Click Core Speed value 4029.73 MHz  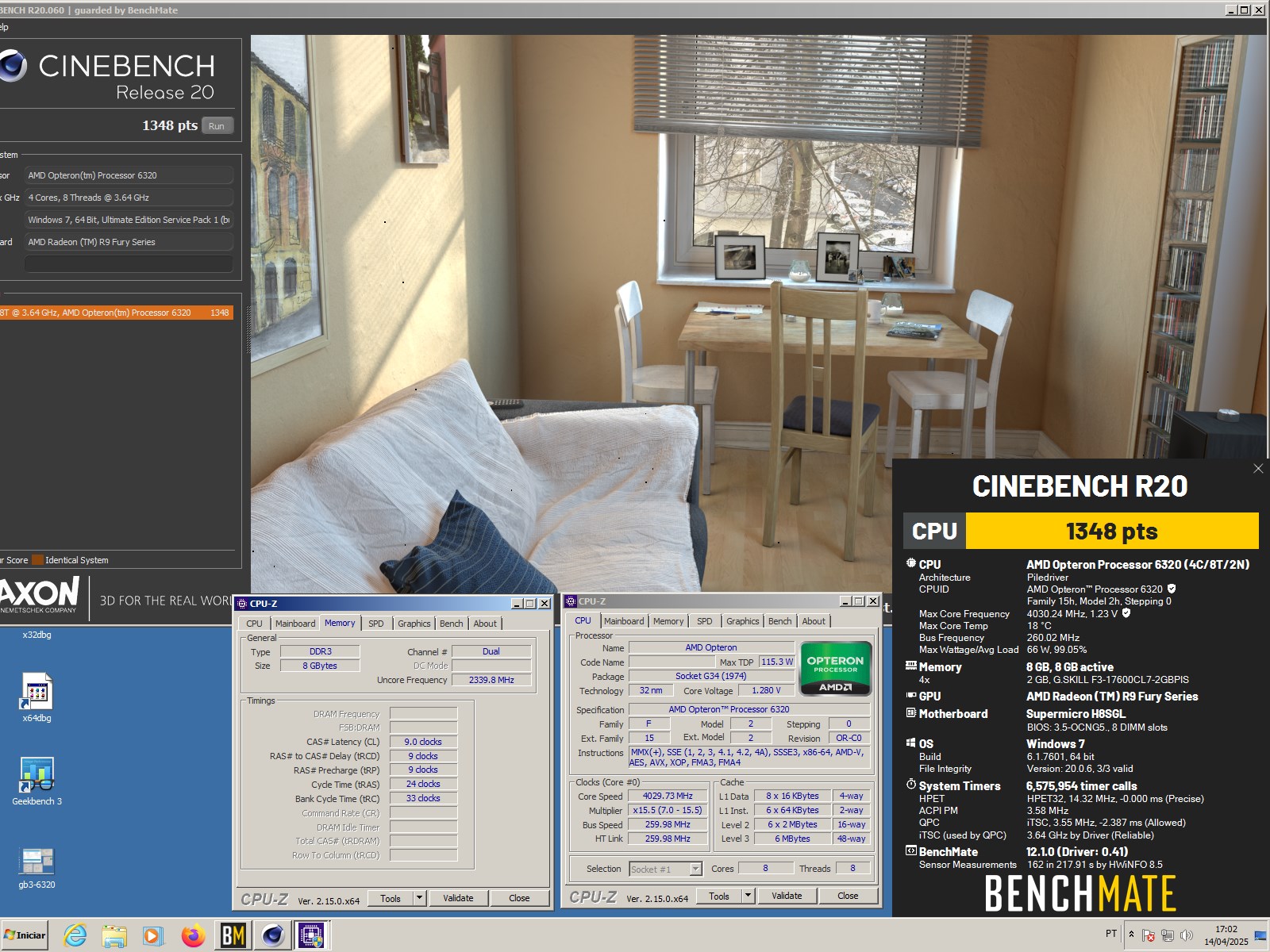click(668, 796)
